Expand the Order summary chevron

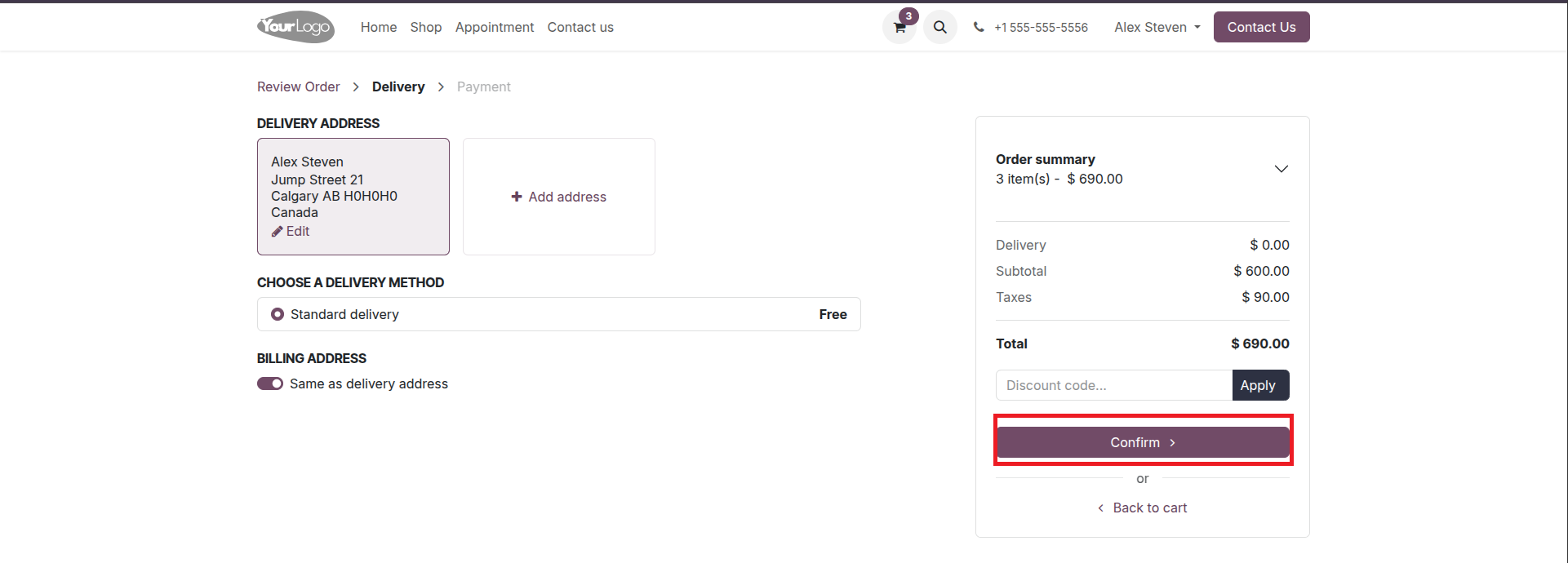(x=1281, y=169)
